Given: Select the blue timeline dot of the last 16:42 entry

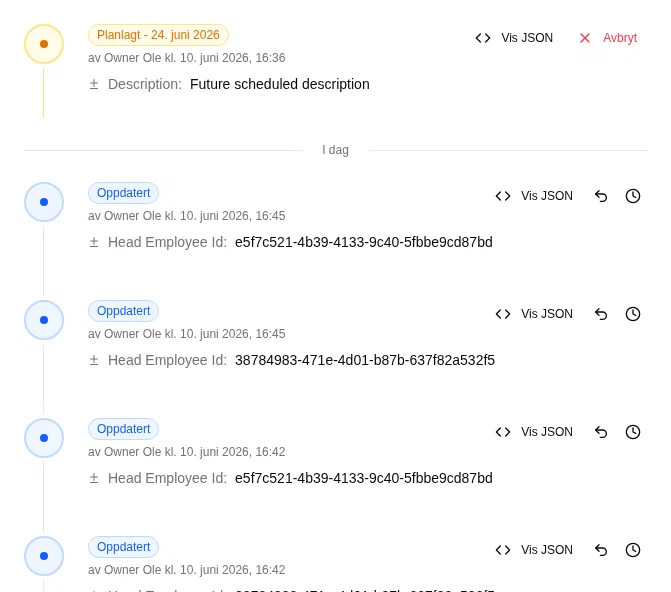Looking at the screenshot, I should 44,556.
